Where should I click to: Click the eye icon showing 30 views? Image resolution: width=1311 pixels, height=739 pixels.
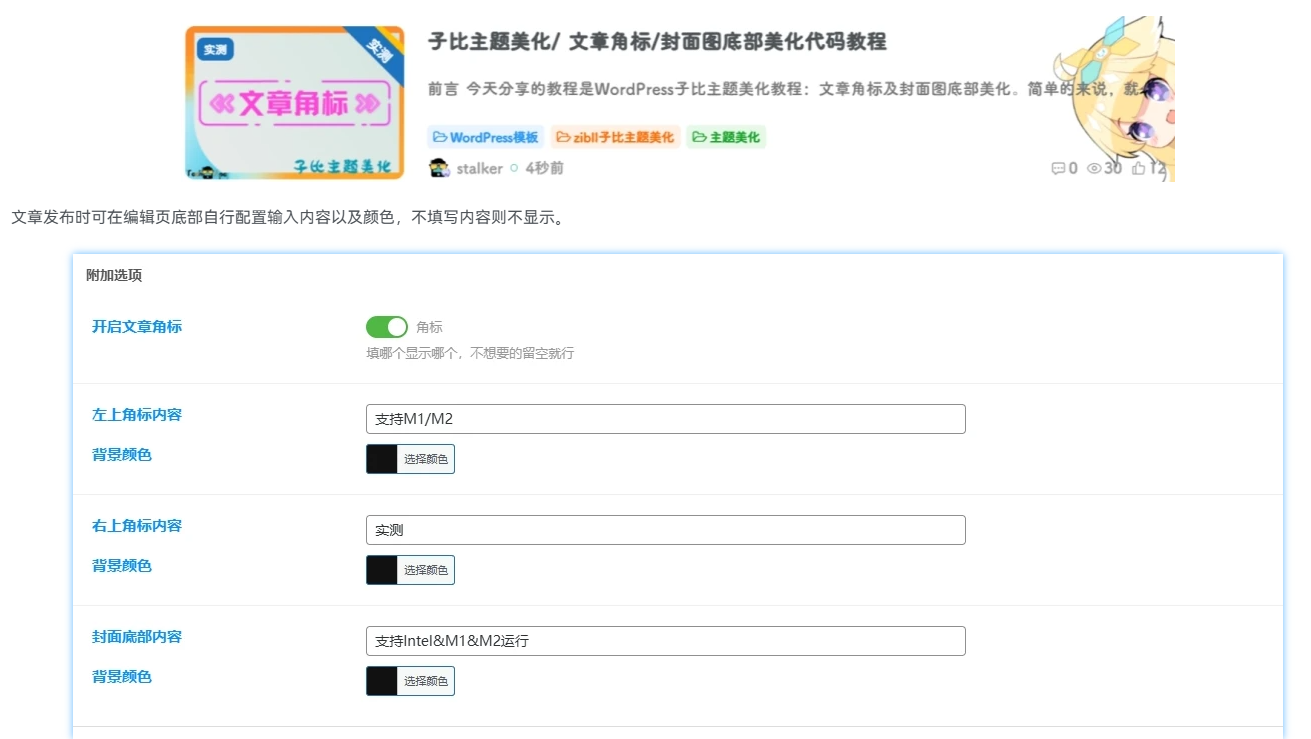coord(1091,168)
